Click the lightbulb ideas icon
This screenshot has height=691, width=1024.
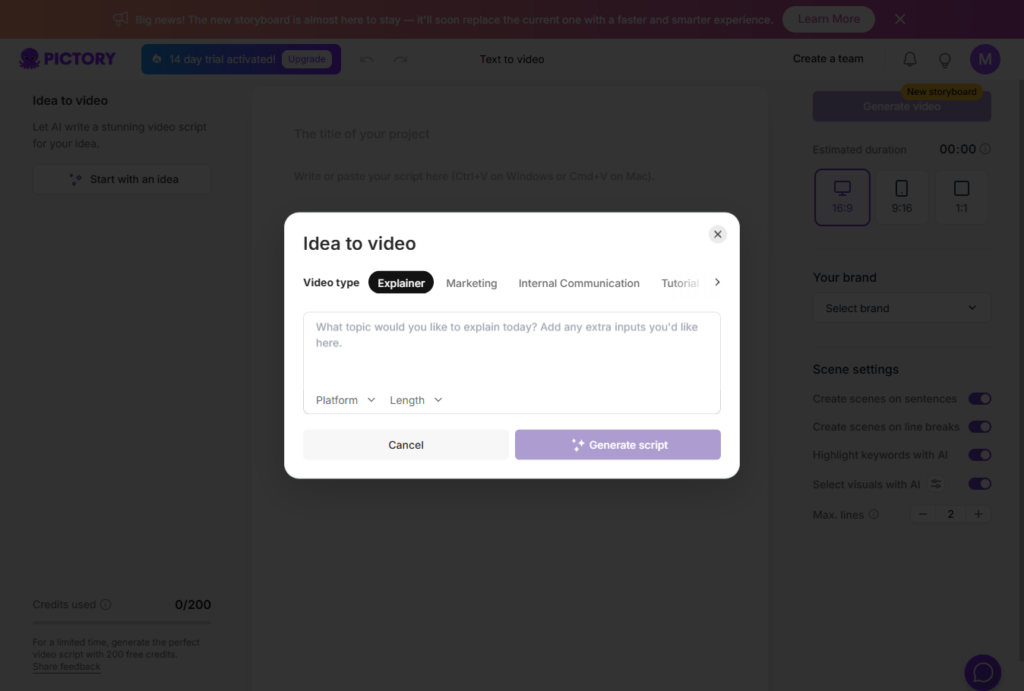pyautogui.click(x=944, y=60)
